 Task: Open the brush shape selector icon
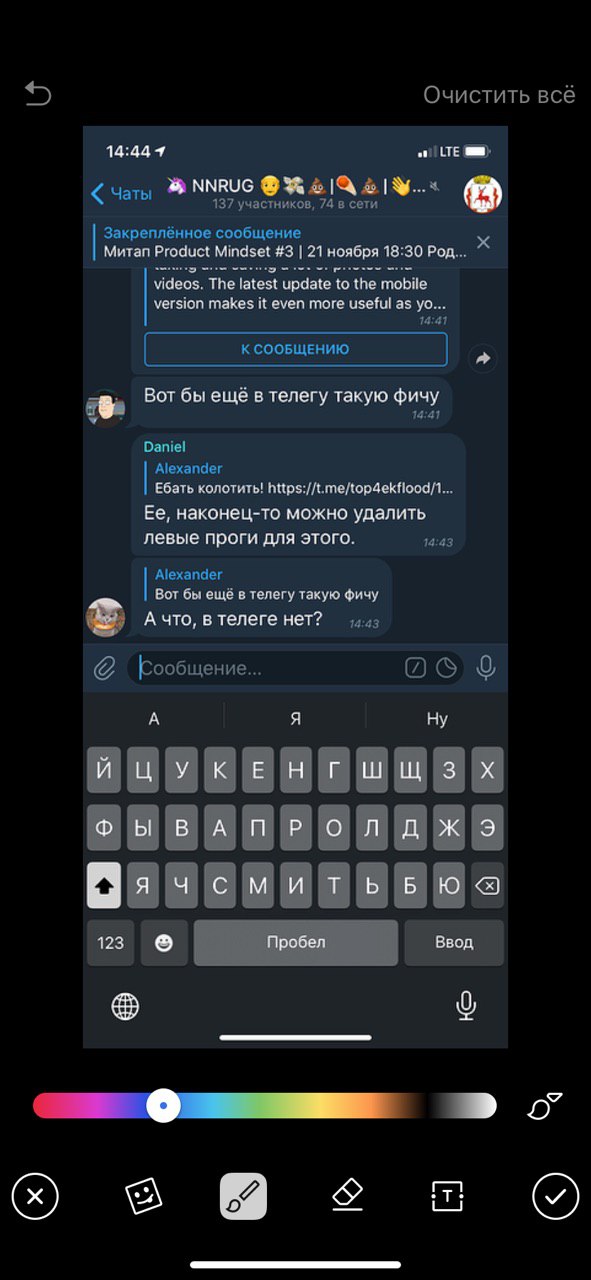[x=545, y=1105]
